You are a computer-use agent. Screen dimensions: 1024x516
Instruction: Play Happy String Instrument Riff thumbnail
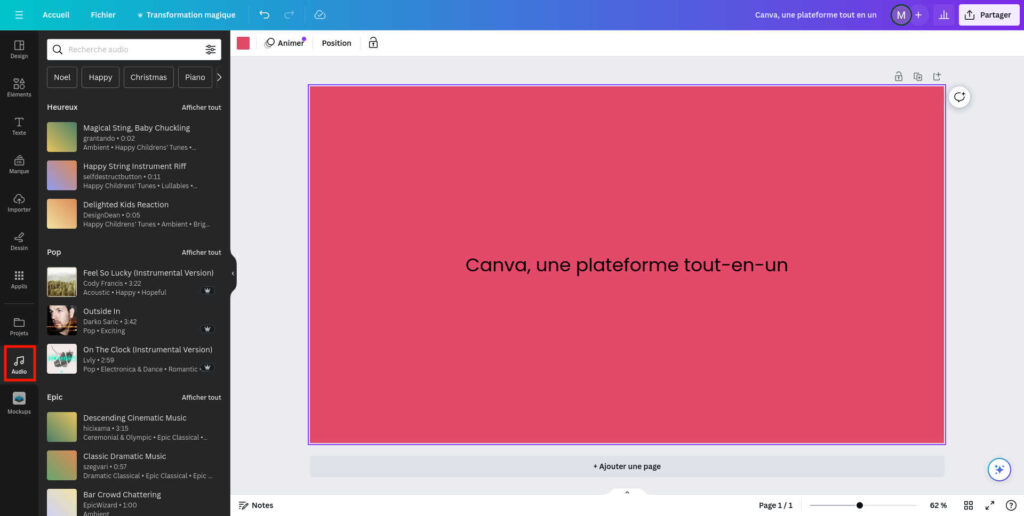click(x=62, y=175)
